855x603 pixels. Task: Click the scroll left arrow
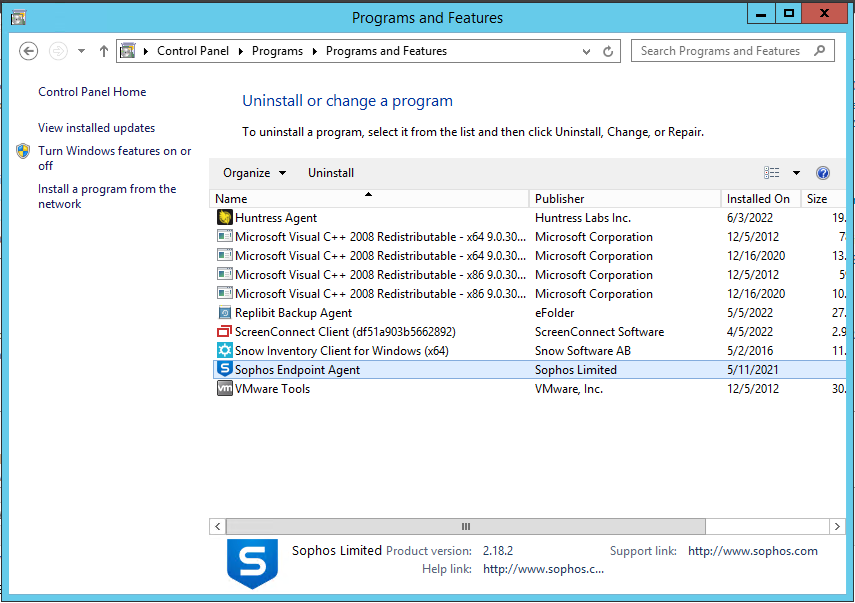tap(218, 526)
